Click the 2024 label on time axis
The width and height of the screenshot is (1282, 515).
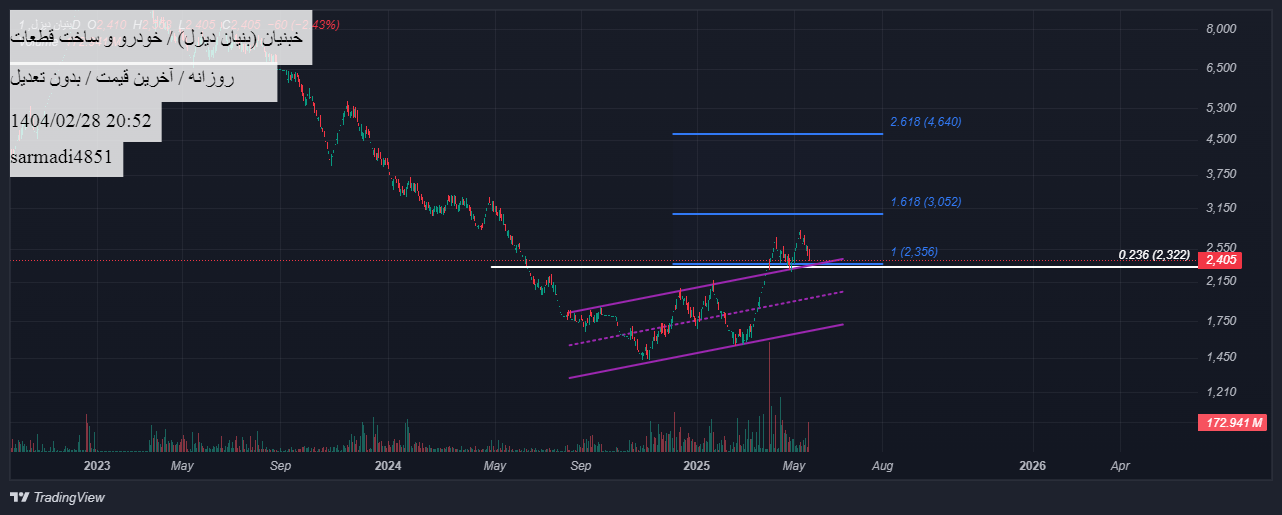(387, 466)
